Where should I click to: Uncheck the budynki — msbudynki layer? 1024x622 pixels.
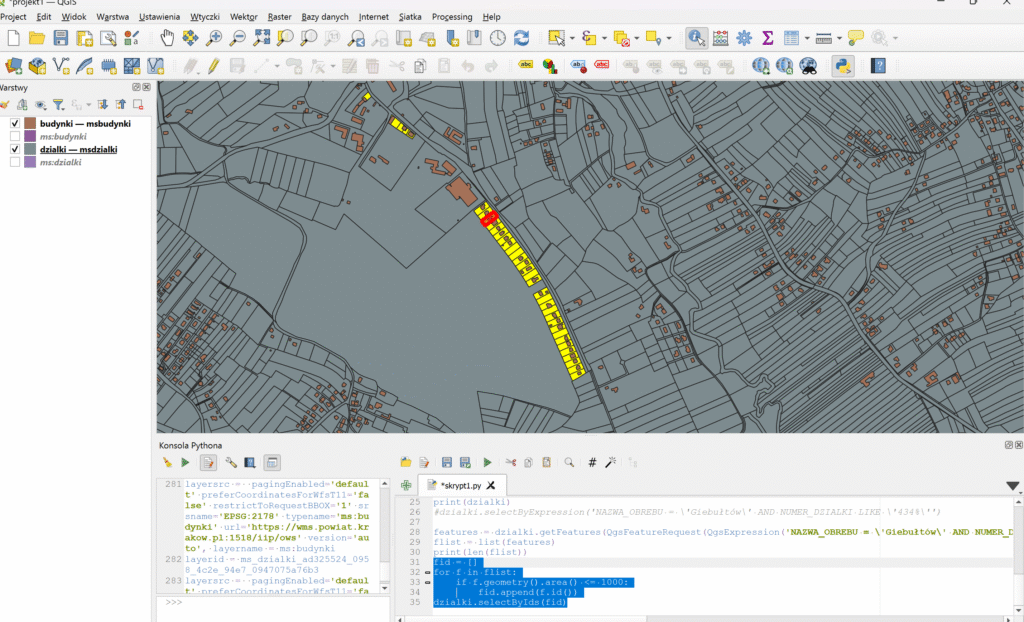pos(15,123)
